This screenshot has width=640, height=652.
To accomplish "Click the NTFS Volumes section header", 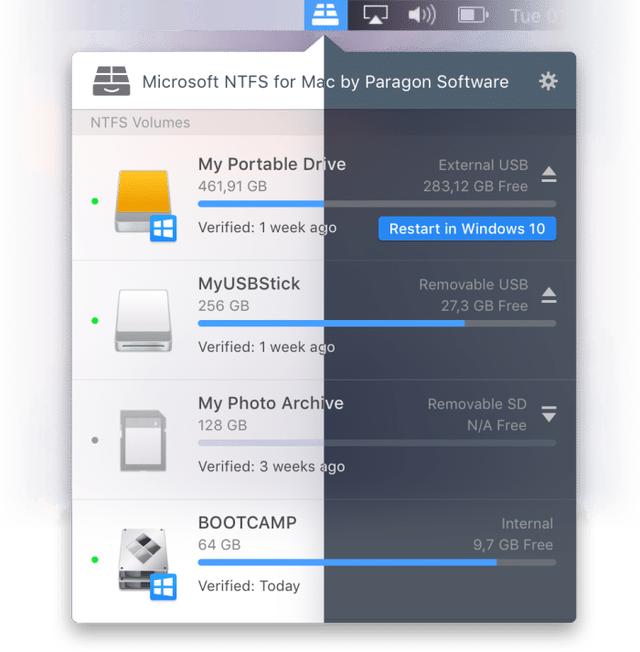I will point(140,123).
